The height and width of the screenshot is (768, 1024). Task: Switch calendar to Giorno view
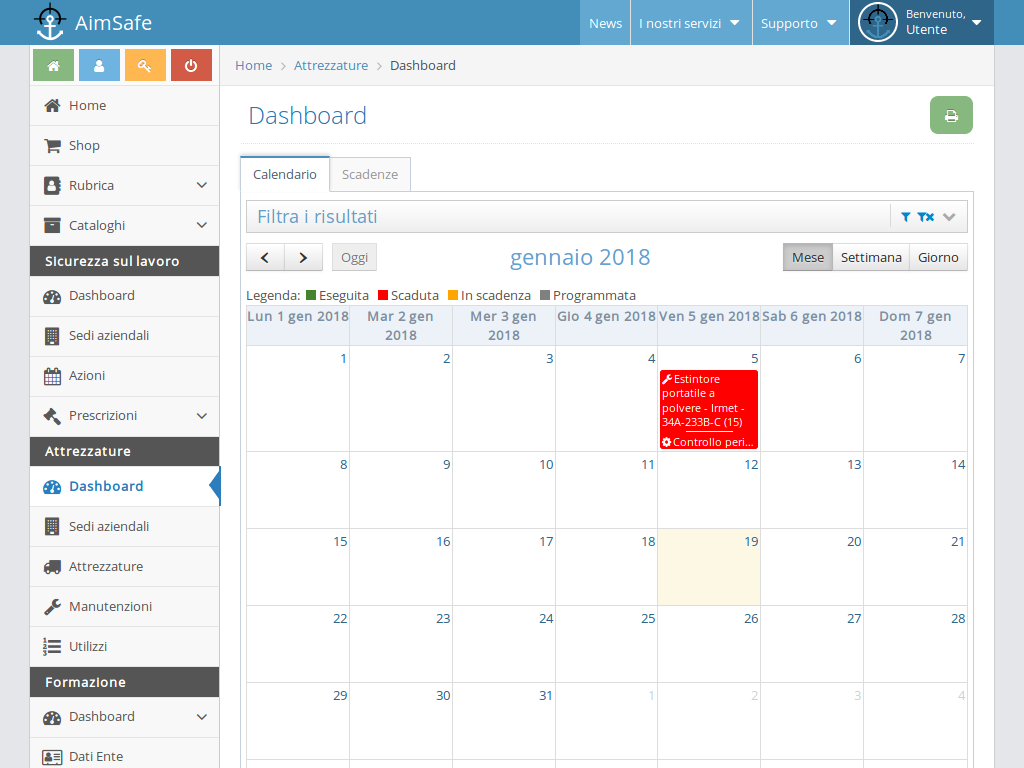tap(938, 257)
